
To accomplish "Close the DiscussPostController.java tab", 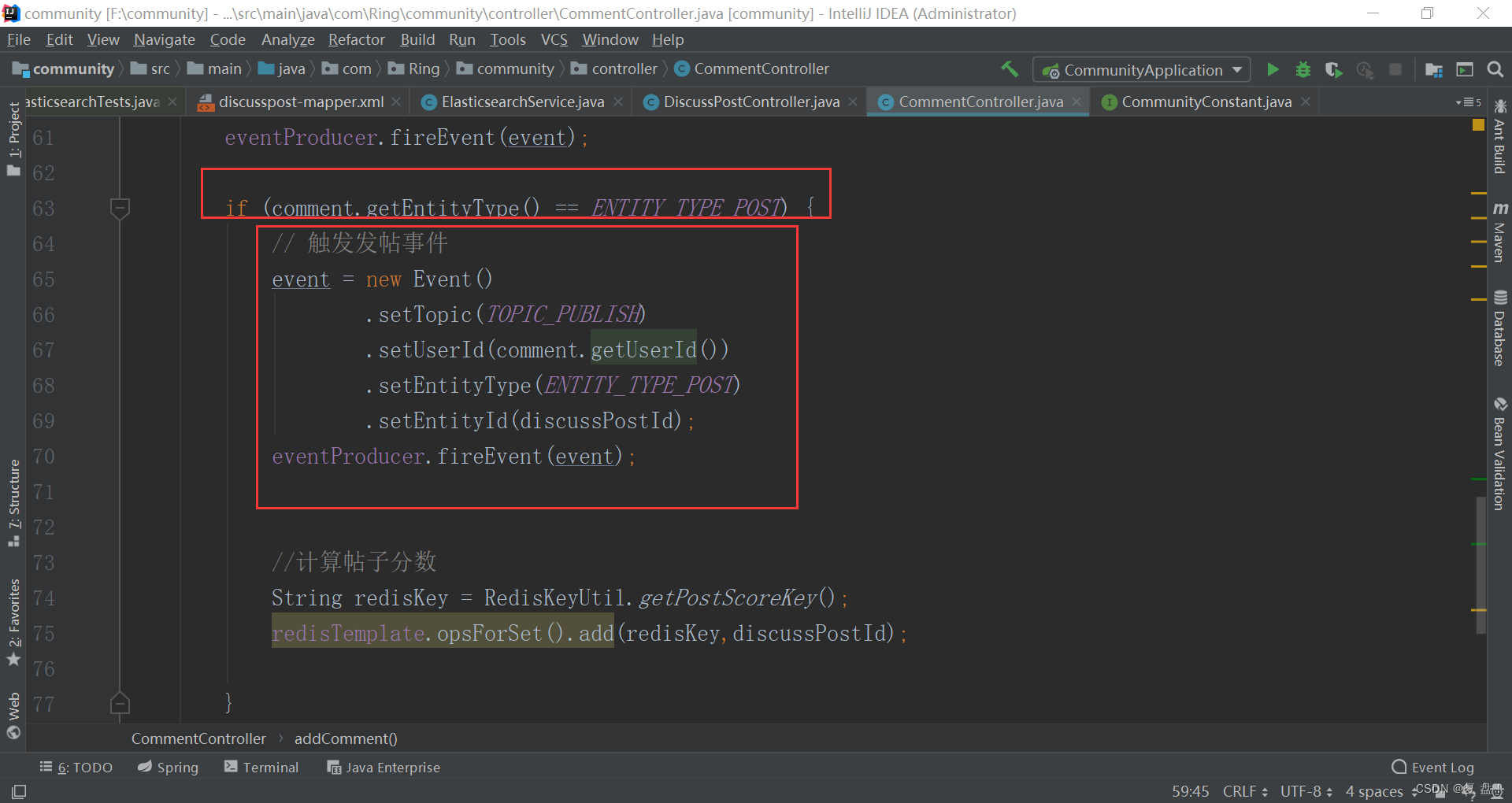I will (853, 102).
